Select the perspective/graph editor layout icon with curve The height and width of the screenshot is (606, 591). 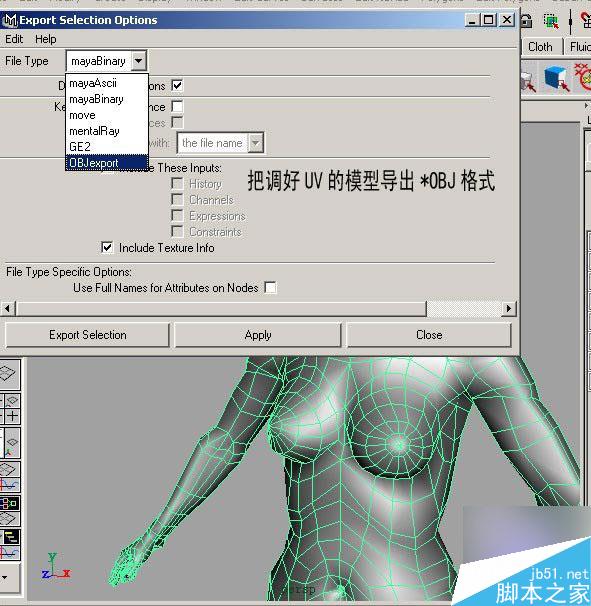[10, 477]
